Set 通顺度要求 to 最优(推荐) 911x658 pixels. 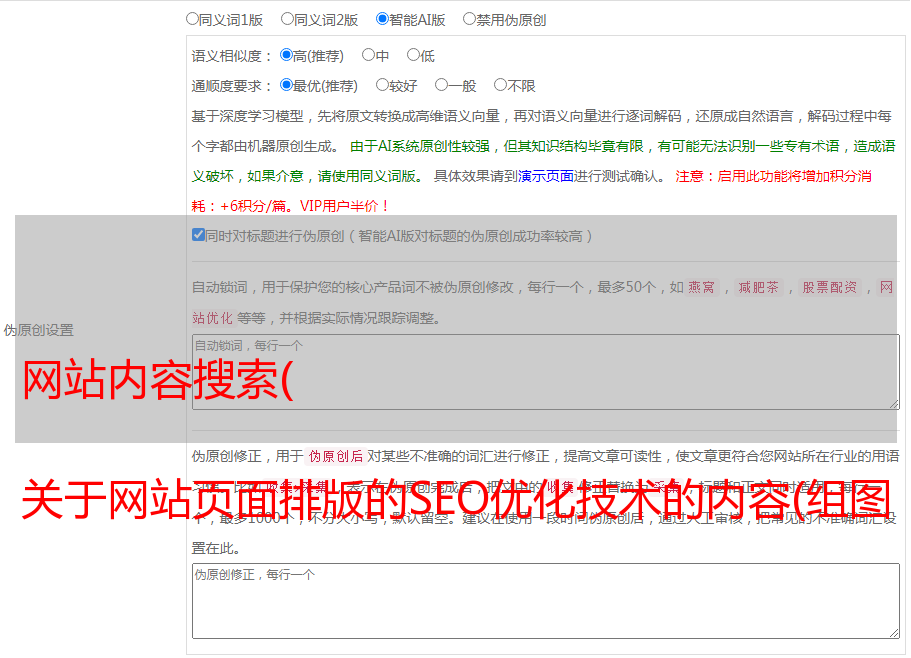[x=286, y=85]
